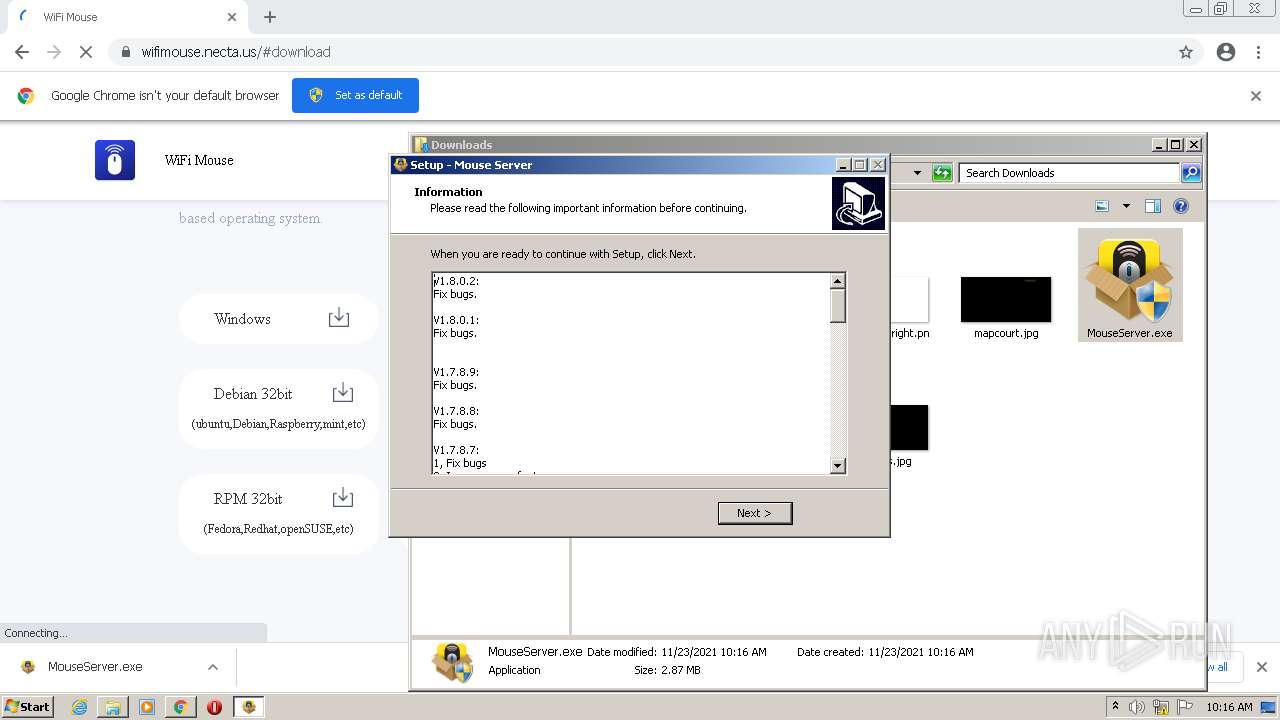This screenshot has height=720, width=1280.
Task: Show hidden tray icons arrow
Action: 1115,707
